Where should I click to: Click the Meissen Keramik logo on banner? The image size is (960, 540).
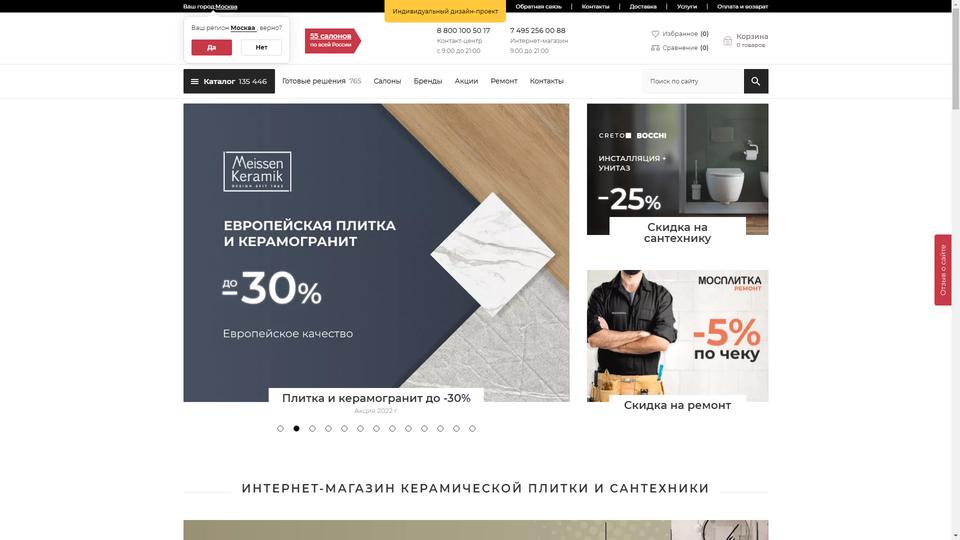click(x=257, y=171)
